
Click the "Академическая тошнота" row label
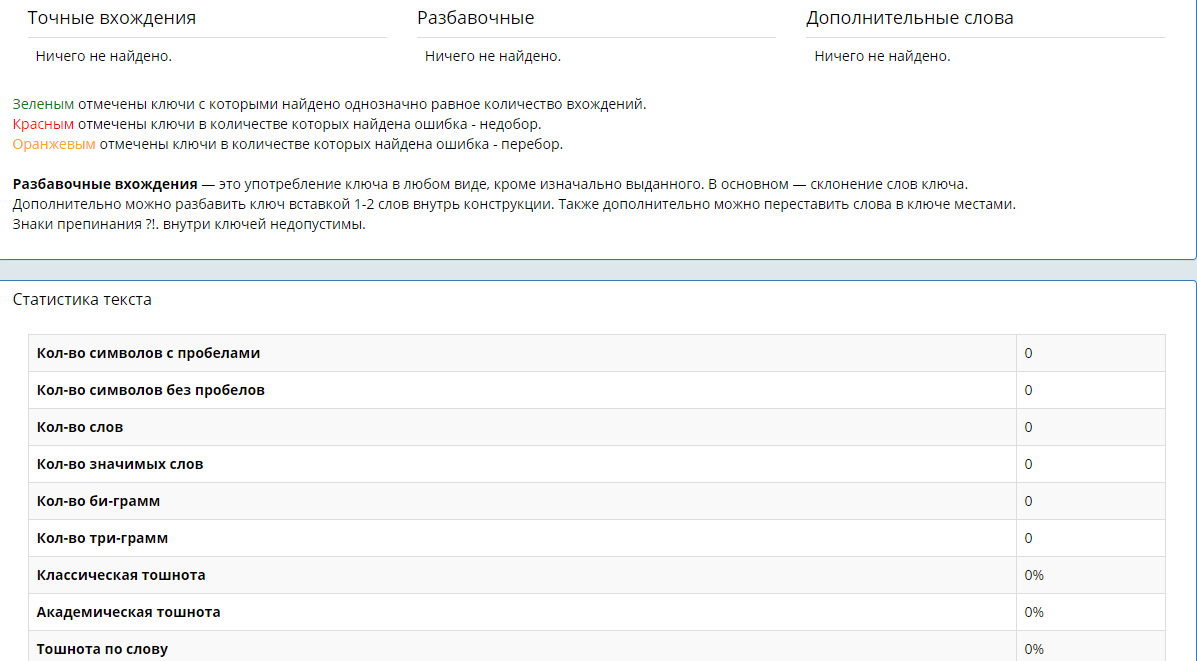pyautogui.click(x=128, y=612)
